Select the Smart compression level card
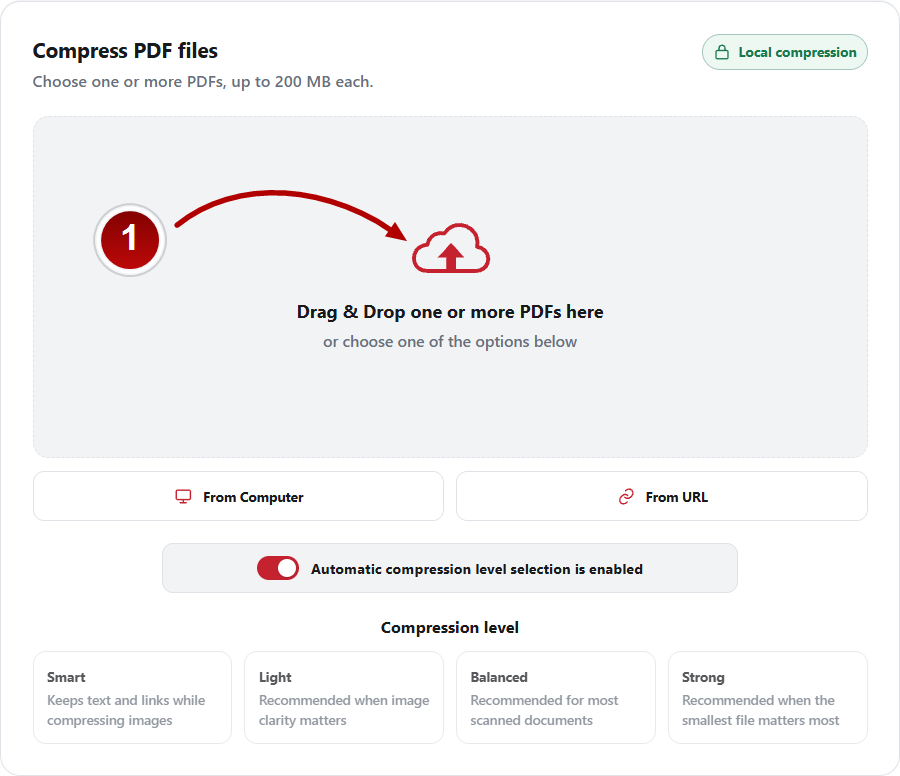 [x=133, y=697]
